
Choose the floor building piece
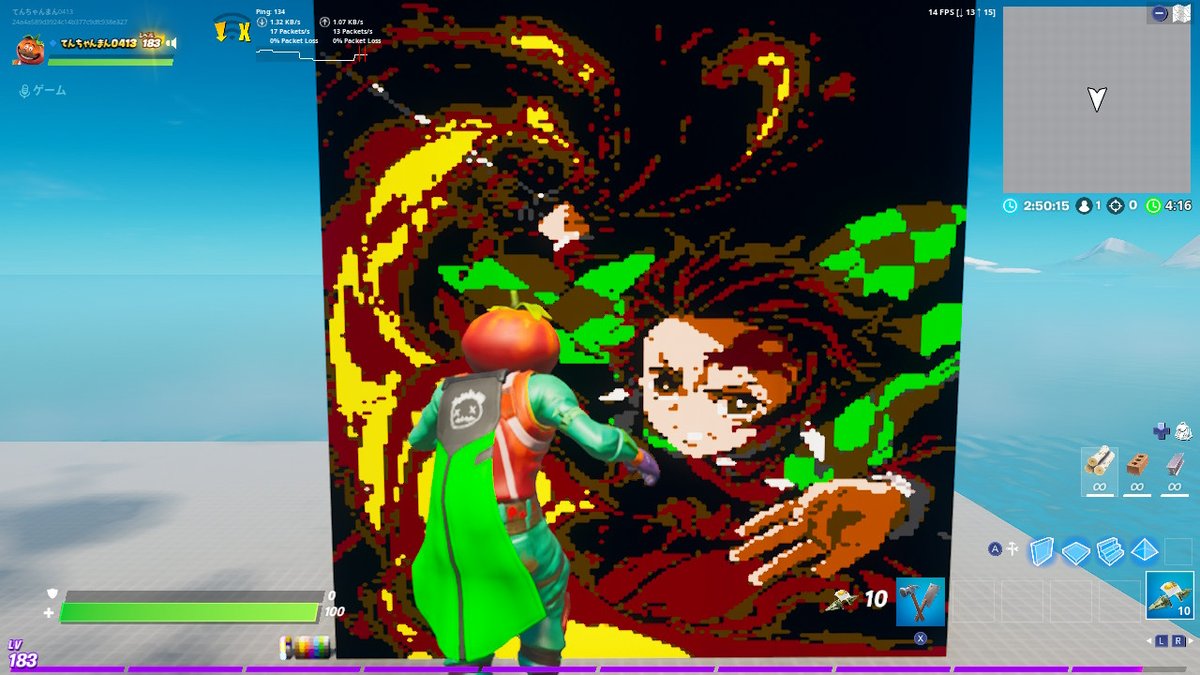point(1076,552)
